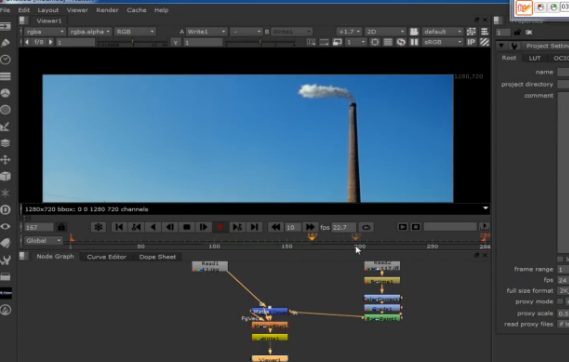Toggle the frame lock icon
Screen dimensions: 569x362
tap(61, 227)
